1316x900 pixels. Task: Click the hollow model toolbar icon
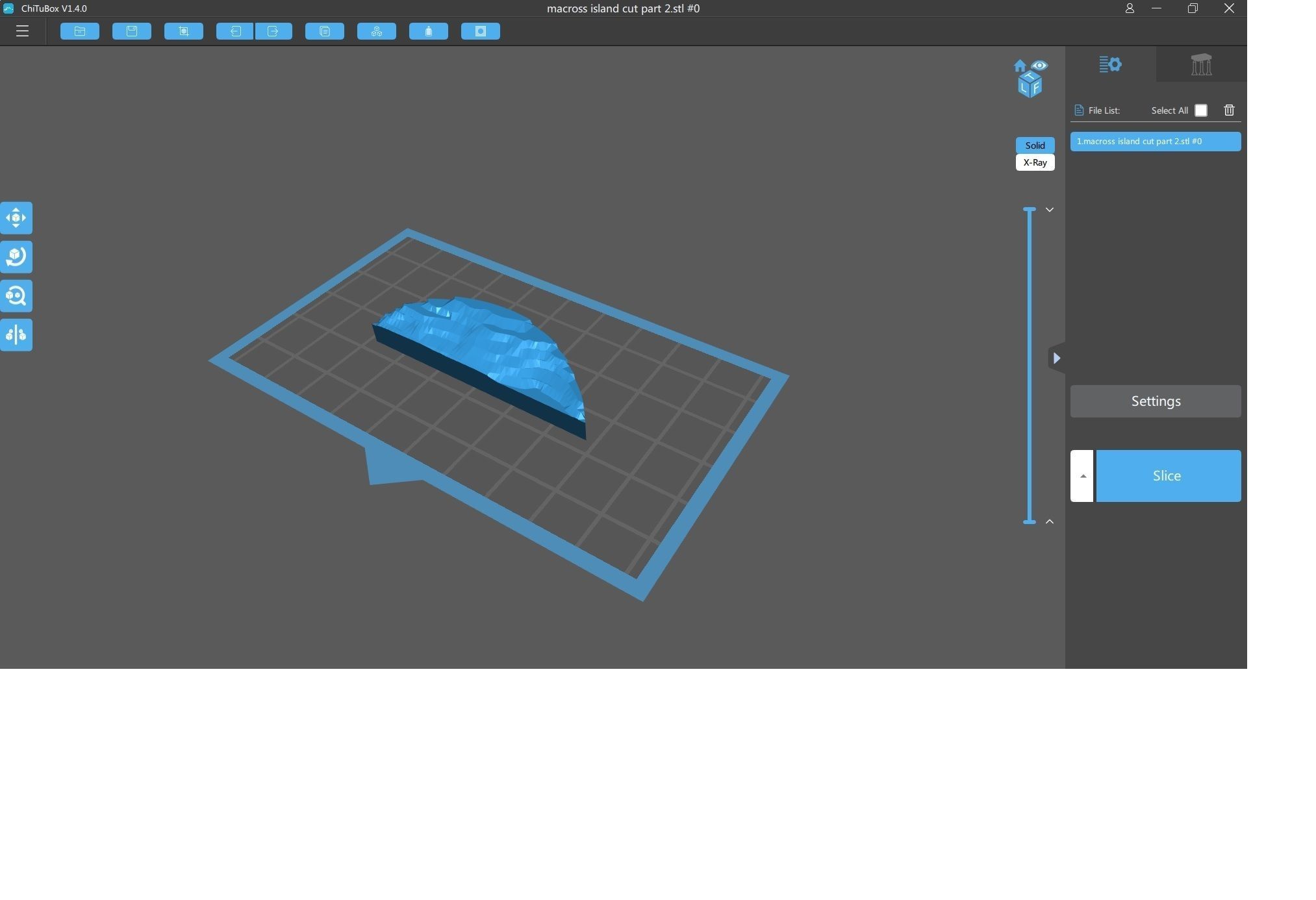(x=429, y=31)
